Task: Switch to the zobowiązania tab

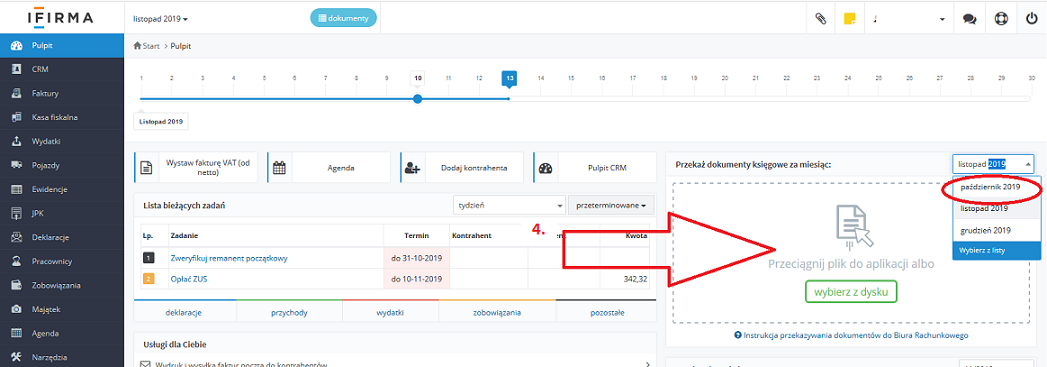Action: (497, 312)
